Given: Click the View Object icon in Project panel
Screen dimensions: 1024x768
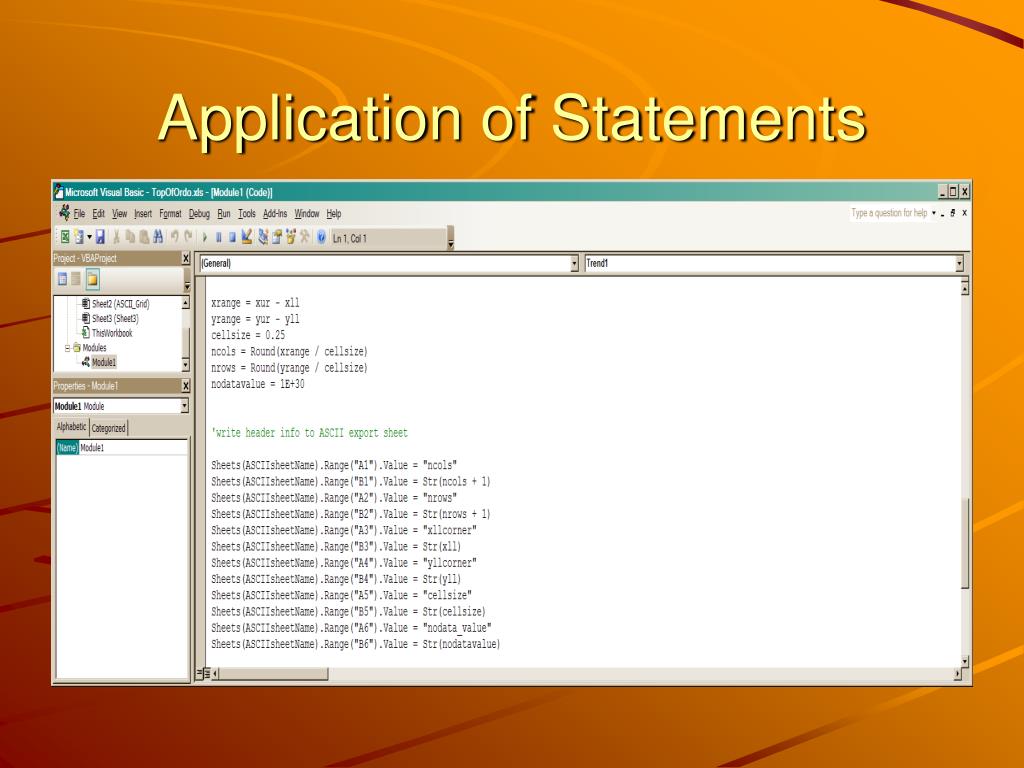Looking at the screenshot, I should coord(76,279).
